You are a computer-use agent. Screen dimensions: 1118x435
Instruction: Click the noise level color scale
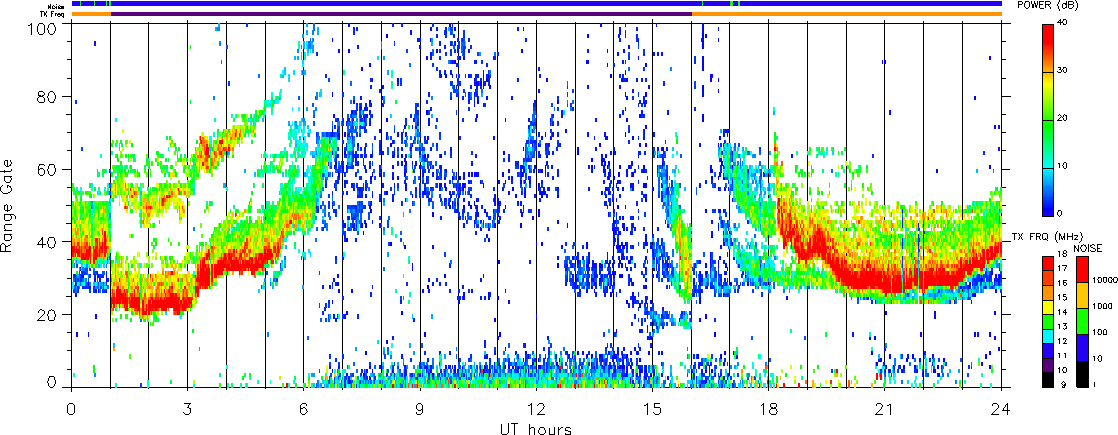coord(1081,322)
